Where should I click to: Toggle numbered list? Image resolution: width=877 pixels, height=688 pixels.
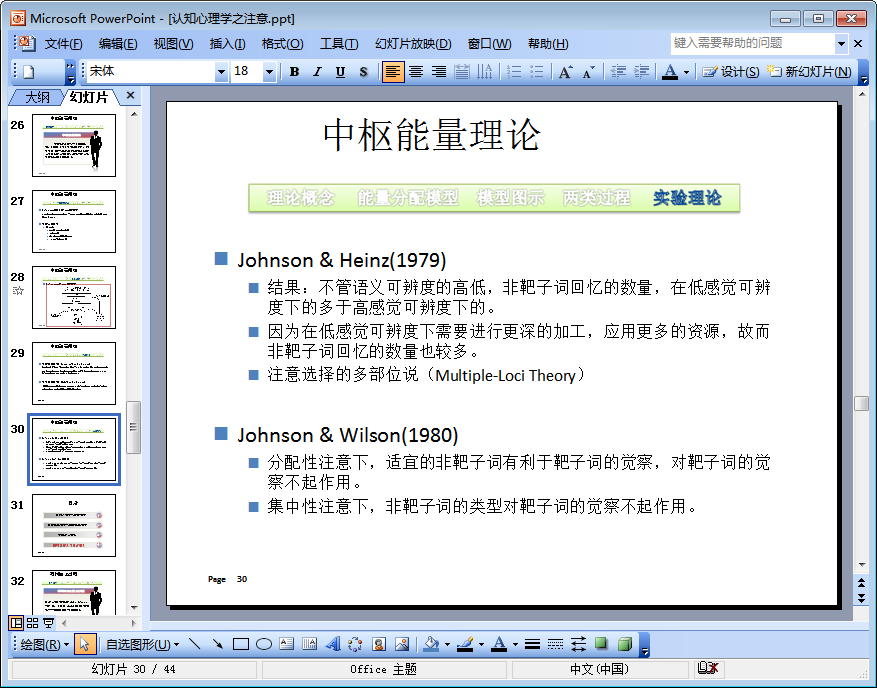point(513,72)
